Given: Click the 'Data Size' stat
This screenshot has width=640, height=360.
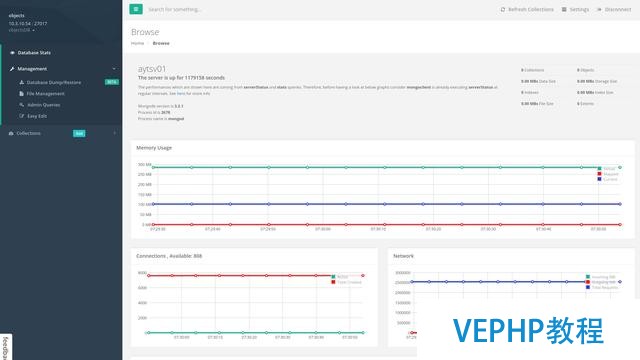Looking at the screenshot, I should tap(538, 81).
